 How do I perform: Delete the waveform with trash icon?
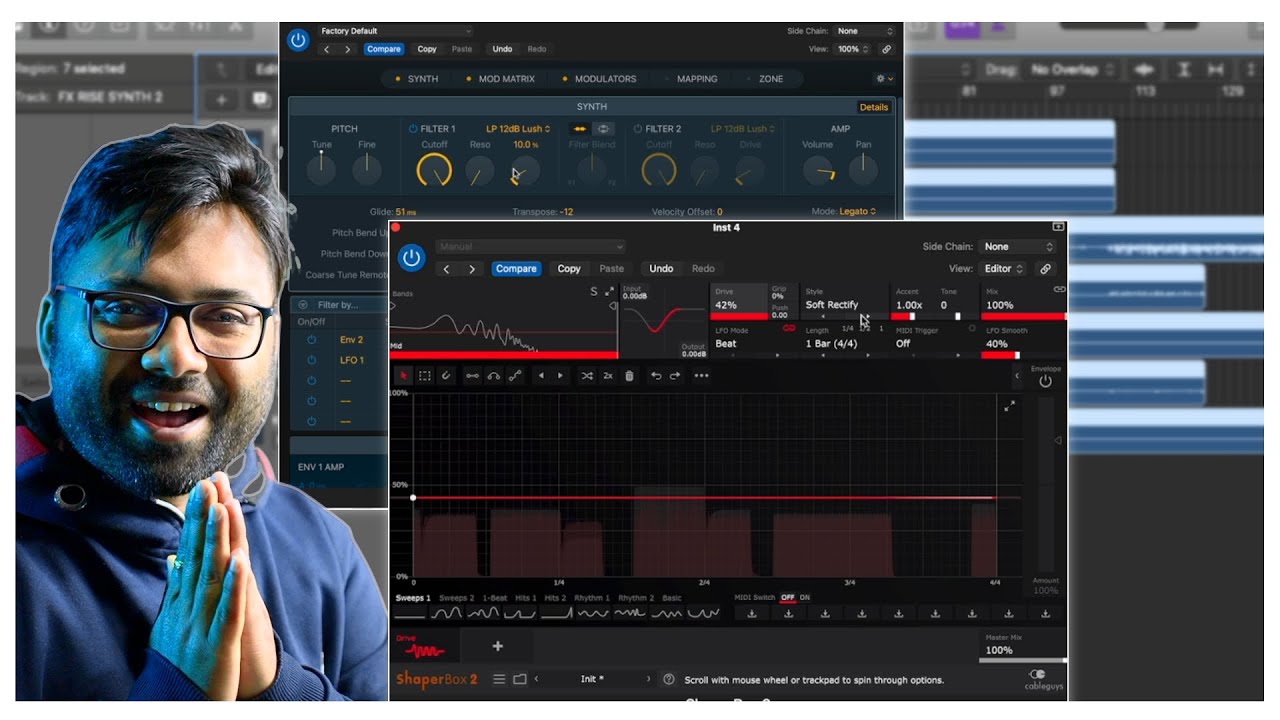(x=629, y=376)
